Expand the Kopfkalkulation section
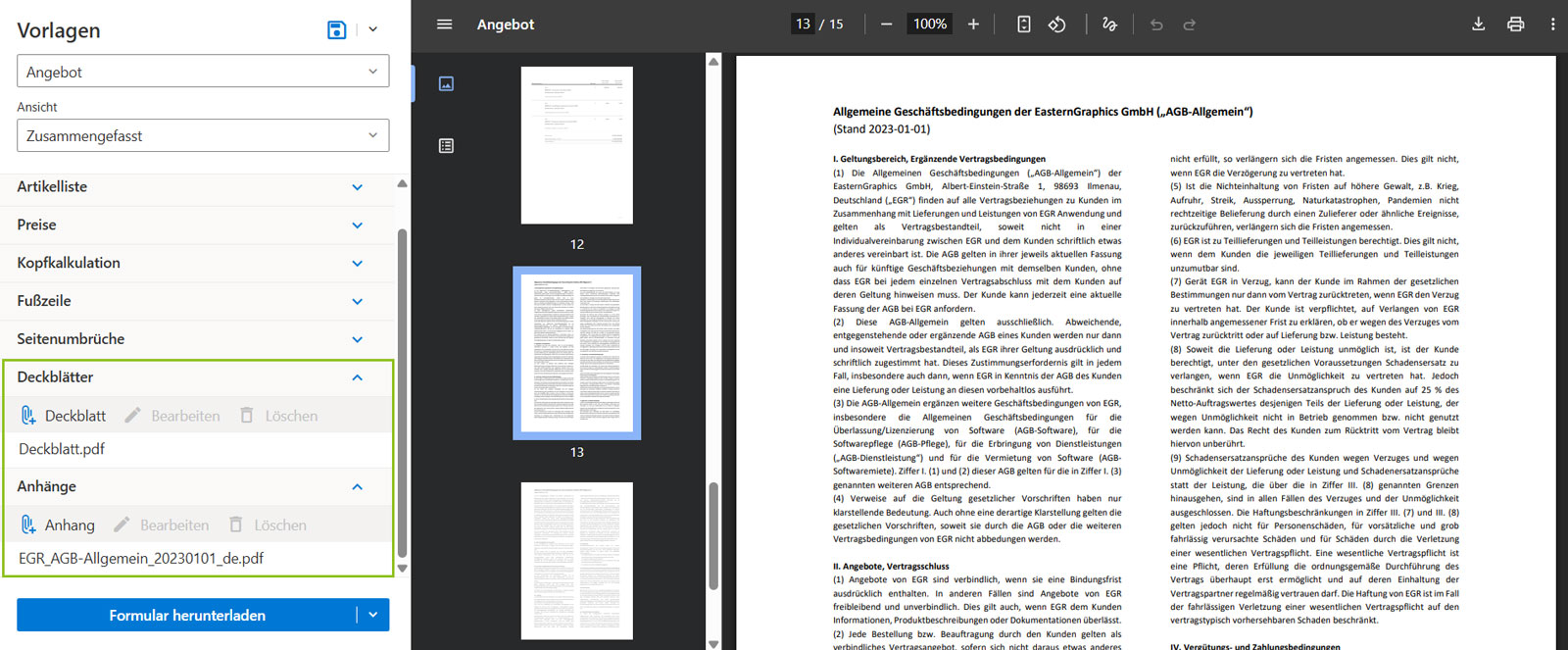The height and width of the screenshot is (650, 1568). point(357,264)
